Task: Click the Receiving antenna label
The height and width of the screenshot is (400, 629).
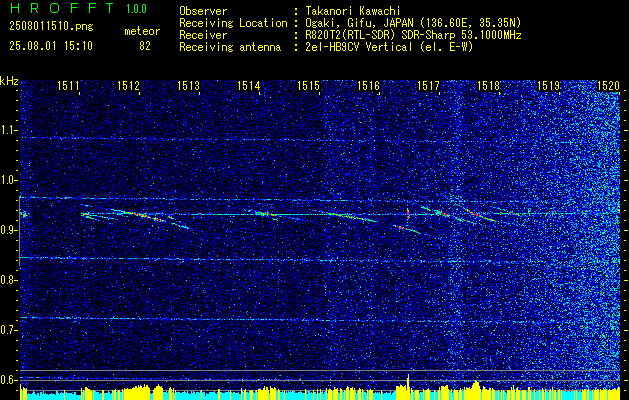Action: 230,47
